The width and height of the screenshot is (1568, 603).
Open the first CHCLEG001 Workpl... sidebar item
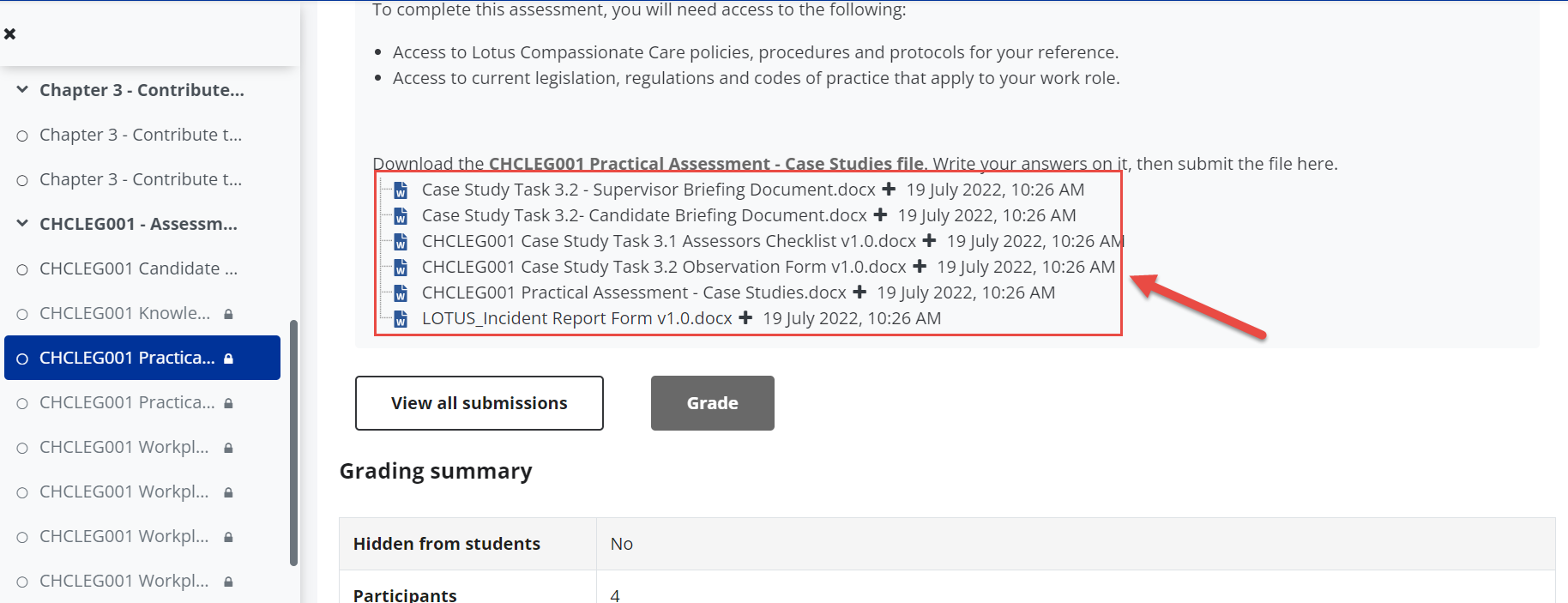coord(124,447)
